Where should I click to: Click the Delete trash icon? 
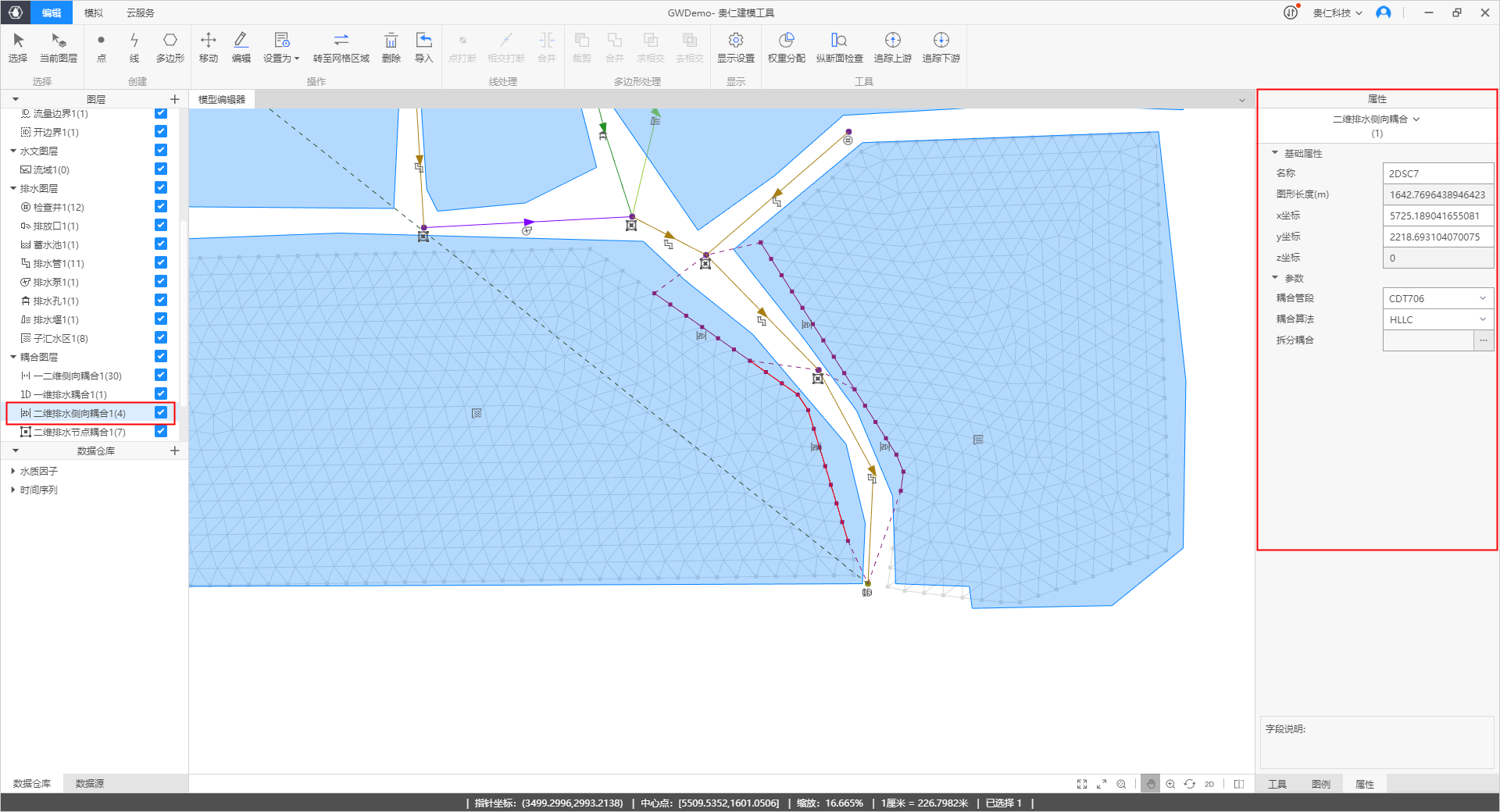pos(391,47)
